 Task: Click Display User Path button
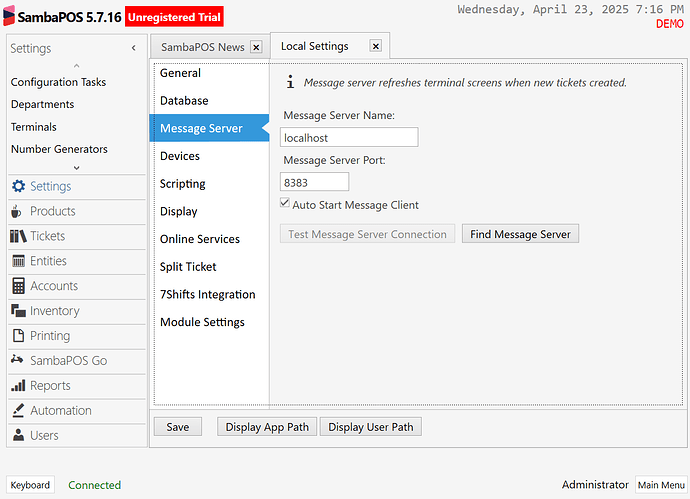pos(371,427)
